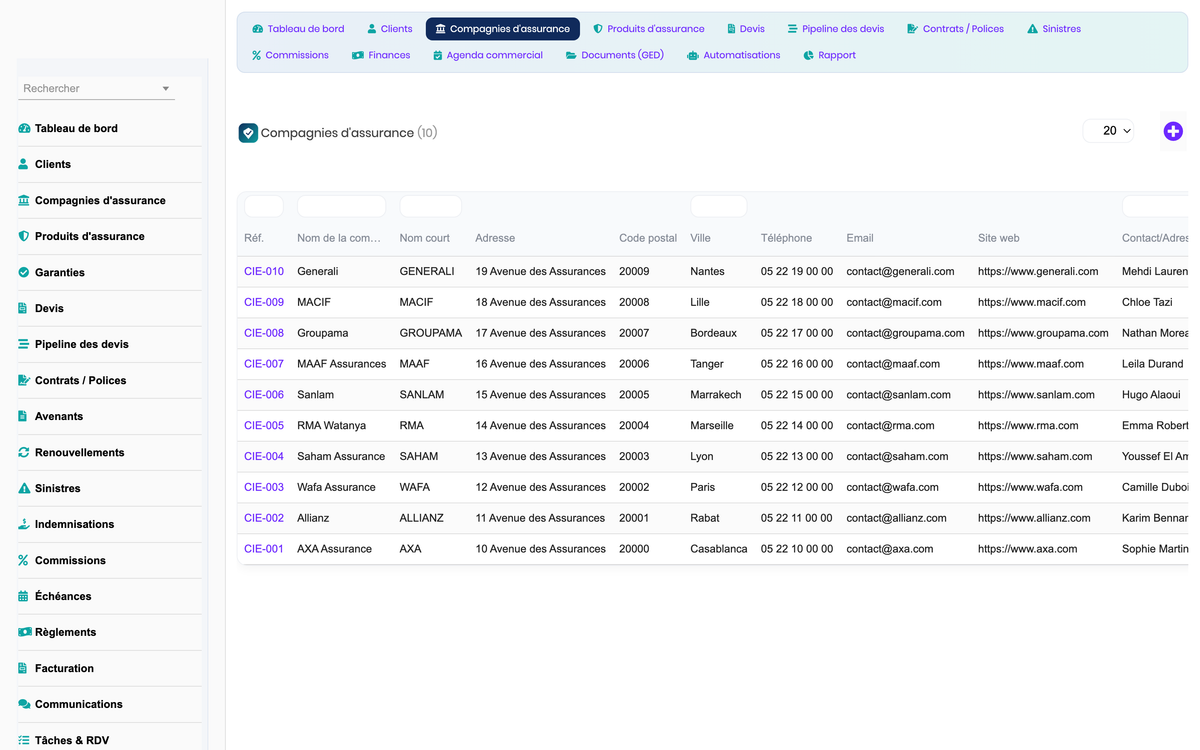This screenshot has width=1200, height=750.
Task: Open company record CIE-007
Action: (264, 364)
